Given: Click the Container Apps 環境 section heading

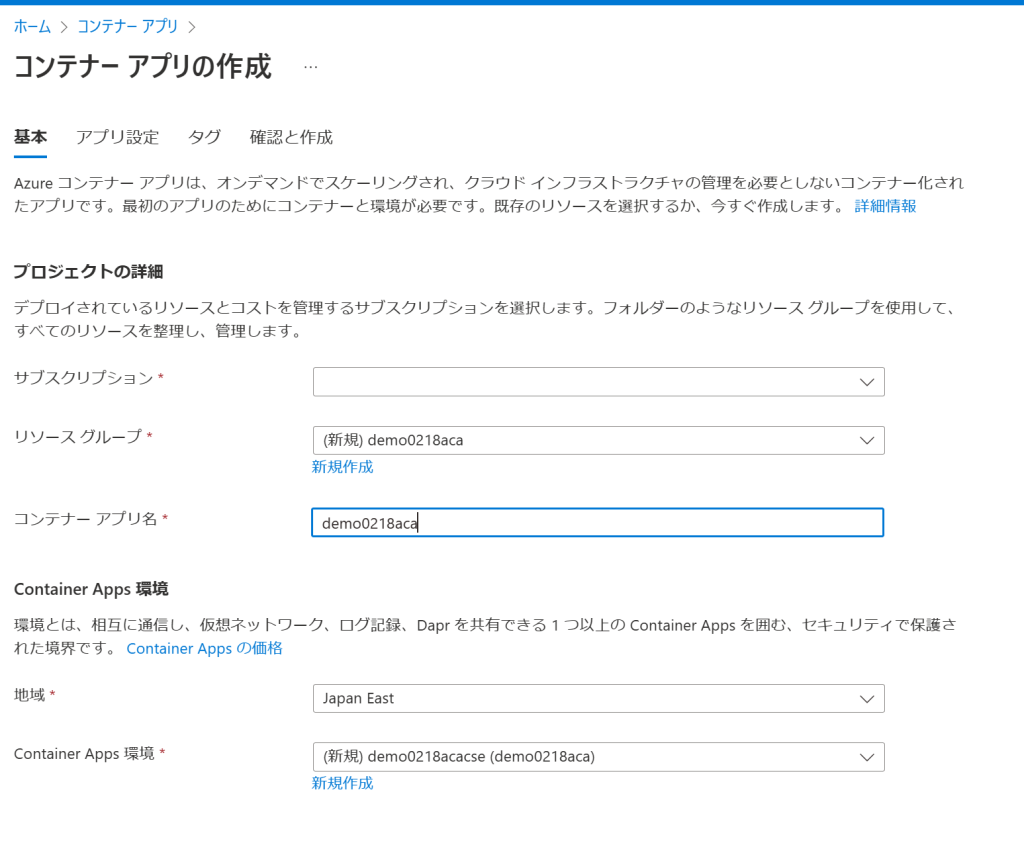Looking at the screenshot, I should pos(91,589).
